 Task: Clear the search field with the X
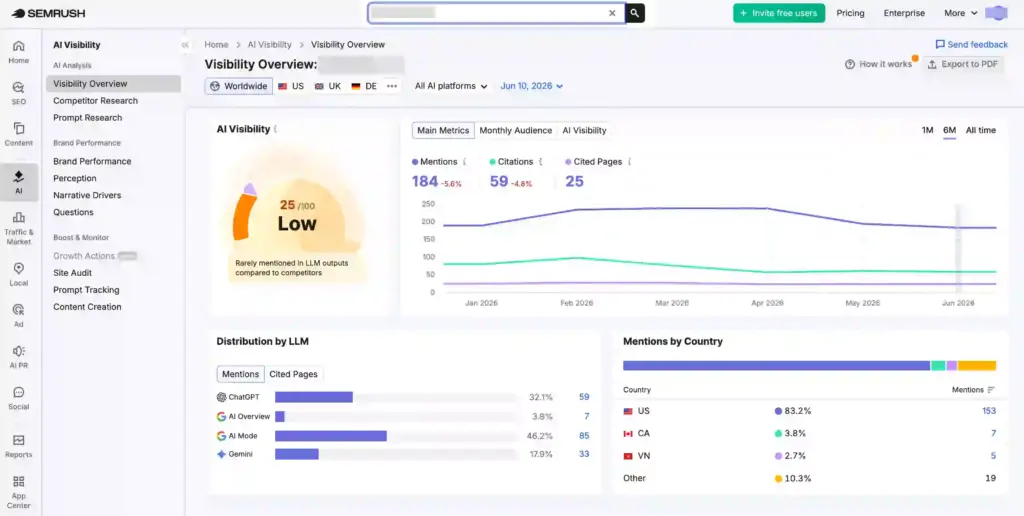[612, 13]
